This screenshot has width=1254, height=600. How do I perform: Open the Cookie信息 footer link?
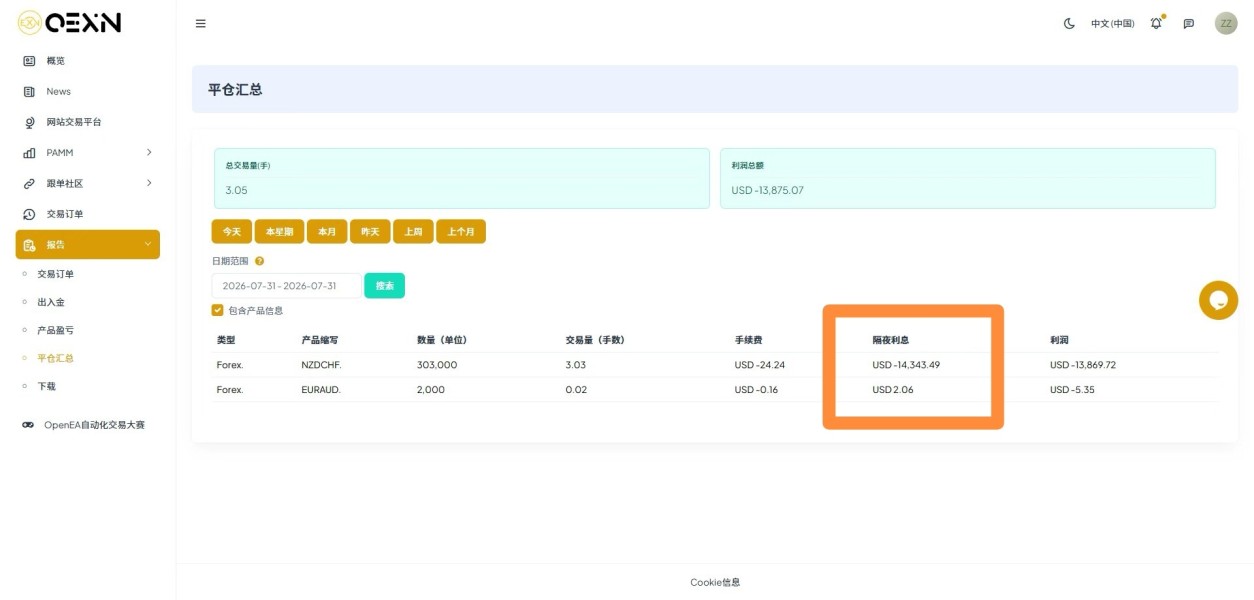pyautogui.click(x=715, y=582)
